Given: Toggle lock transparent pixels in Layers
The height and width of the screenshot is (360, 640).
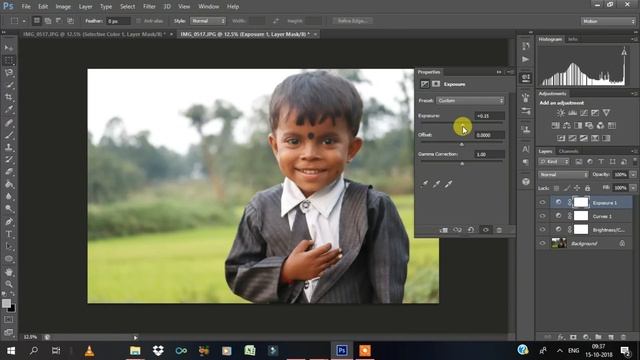Looking at the screenshot, I should click(x=556, y=188).
